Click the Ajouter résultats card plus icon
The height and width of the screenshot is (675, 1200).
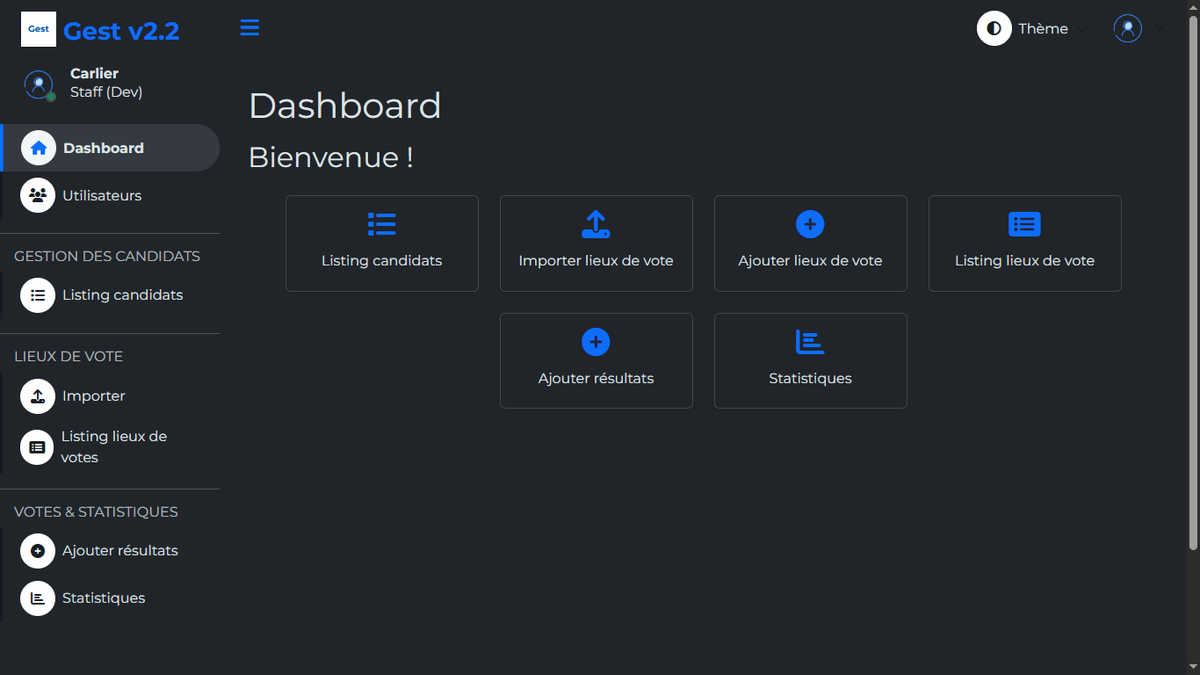[x=596, y=342]
